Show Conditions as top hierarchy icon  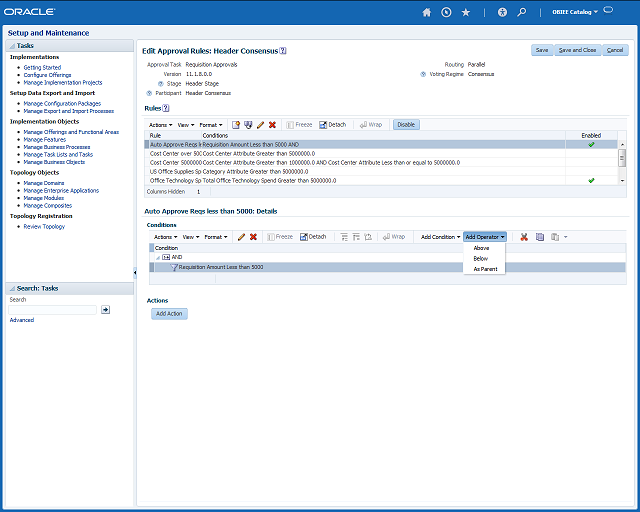tap(368, 237)
